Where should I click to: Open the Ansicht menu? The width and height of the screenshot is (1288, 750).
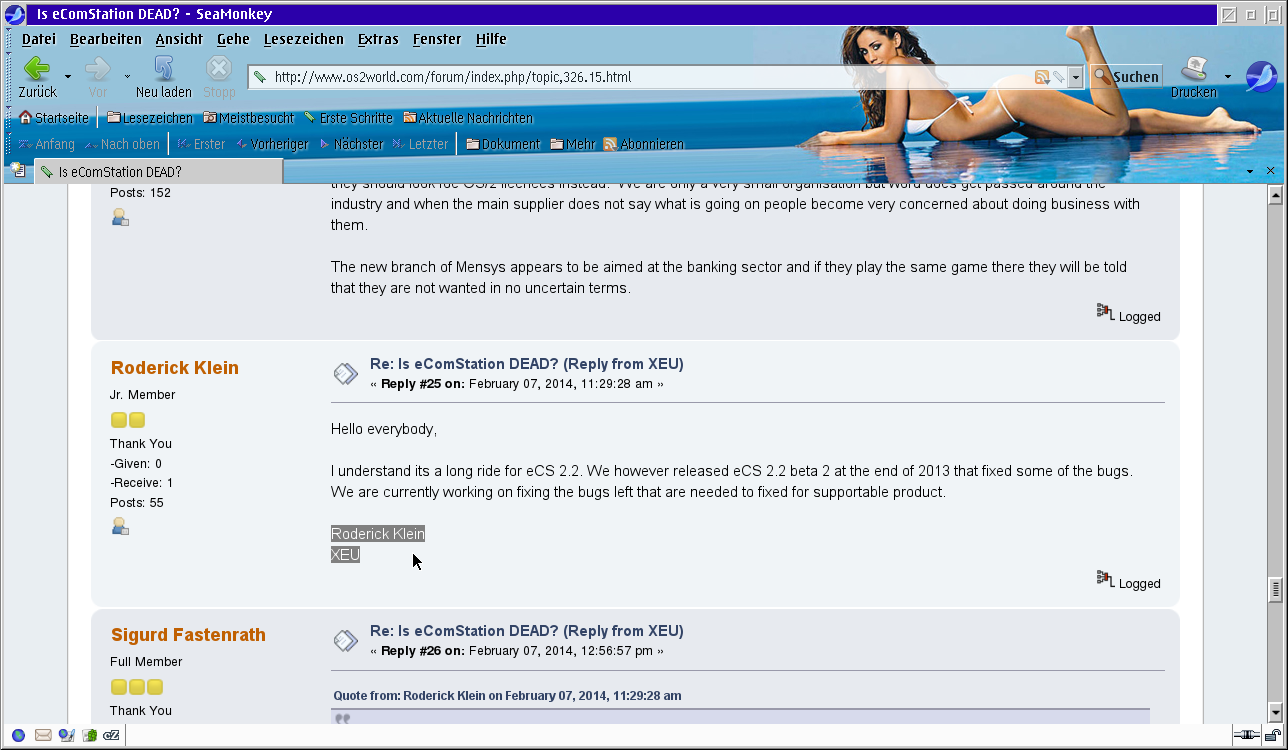tap(179, 39)
